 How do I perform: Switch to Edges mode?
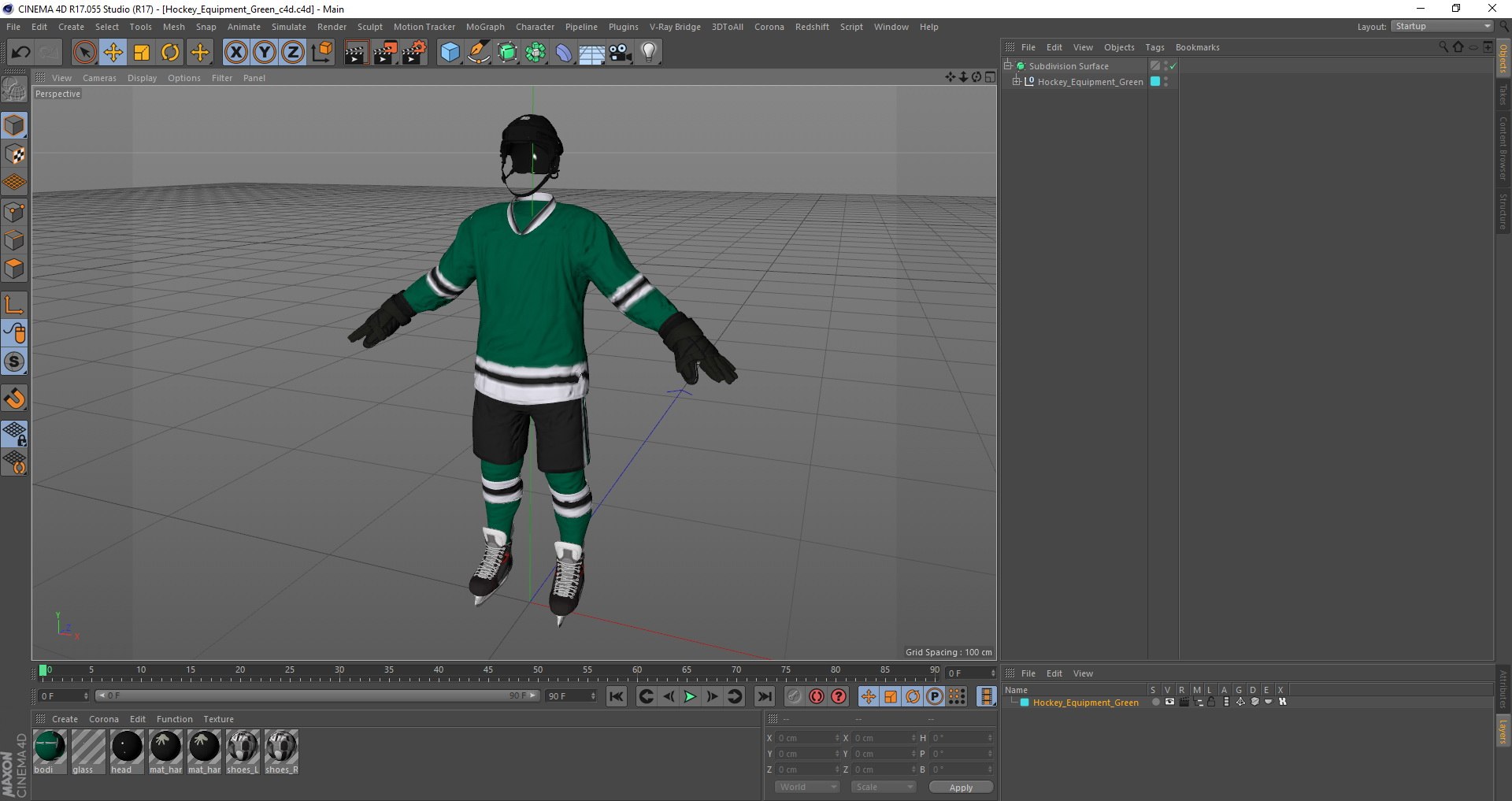pyautogui.click(x=14, y=240)
